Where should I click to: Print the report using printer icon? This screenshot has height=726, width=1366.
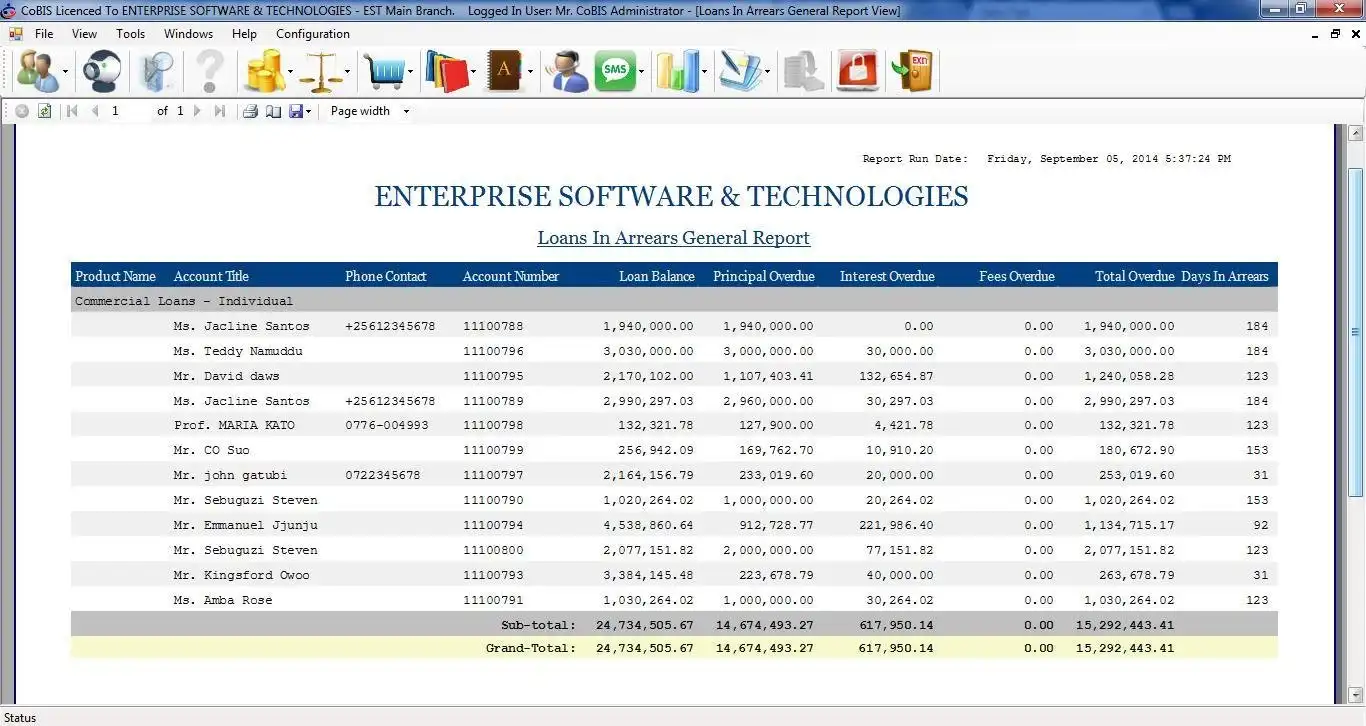pos(251,111)
